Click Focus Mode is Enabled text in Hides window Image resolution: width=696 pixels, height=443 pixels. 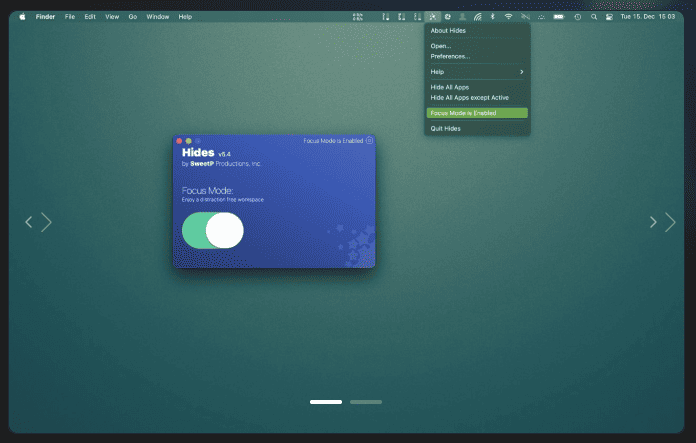pos(333,141)
